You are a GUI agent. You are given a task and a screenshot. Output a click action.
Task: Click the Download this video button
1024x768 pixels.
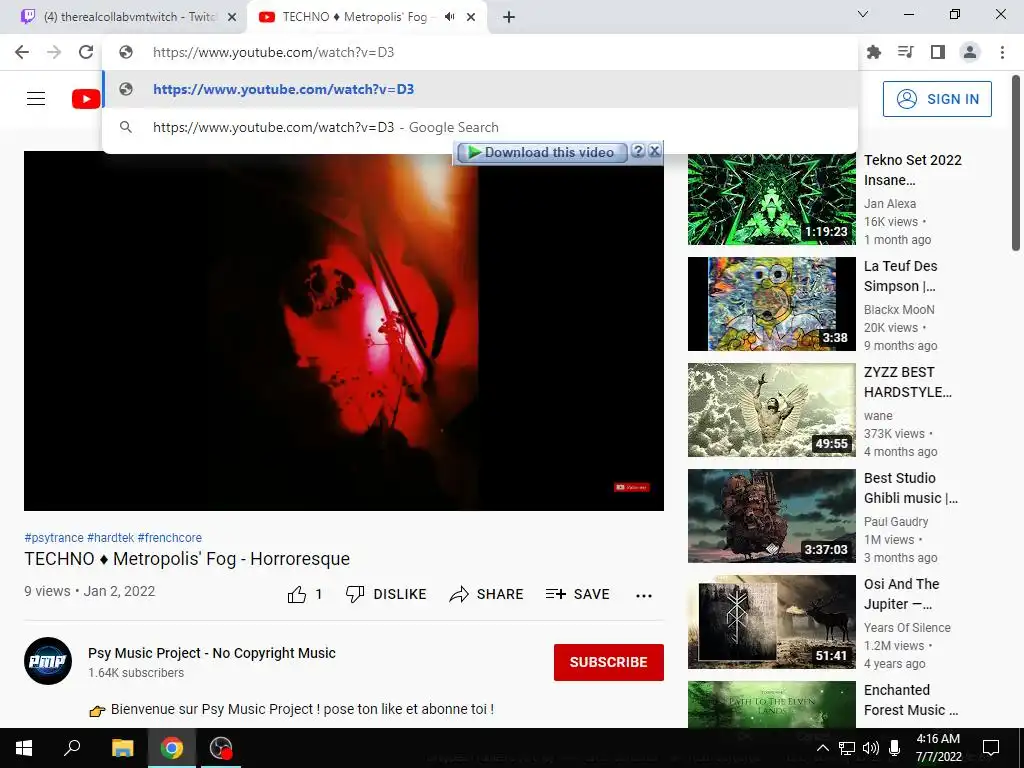tap(542, 152)
